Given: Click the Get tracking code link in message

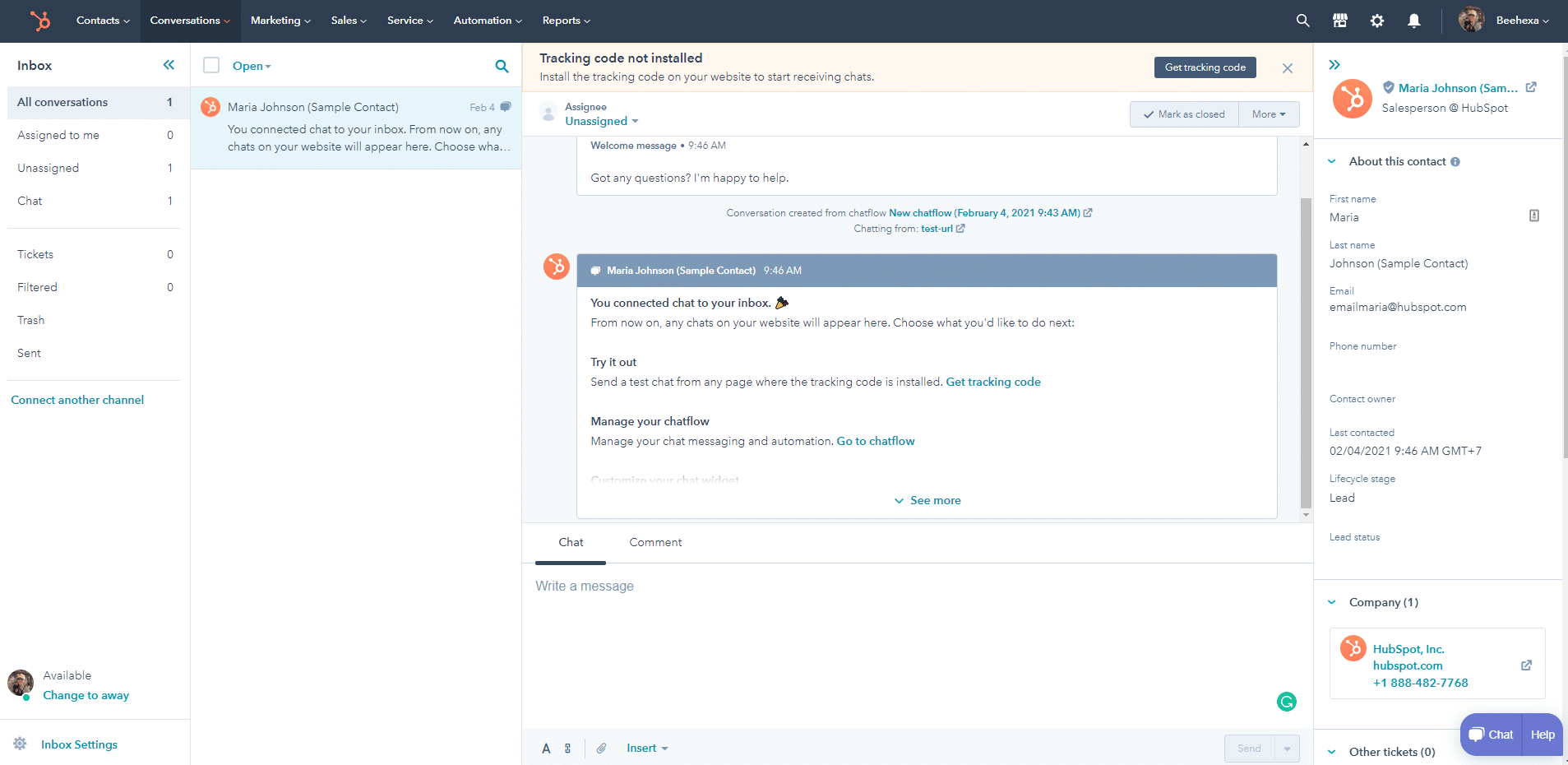Looking at the screenshot, I should point(993,382).
